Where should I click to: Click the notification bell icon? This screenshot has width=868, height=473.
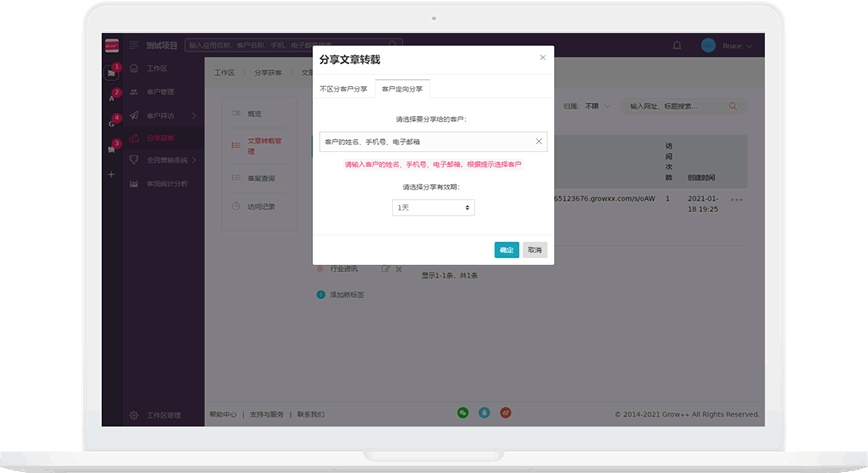(x=677, y=46)
